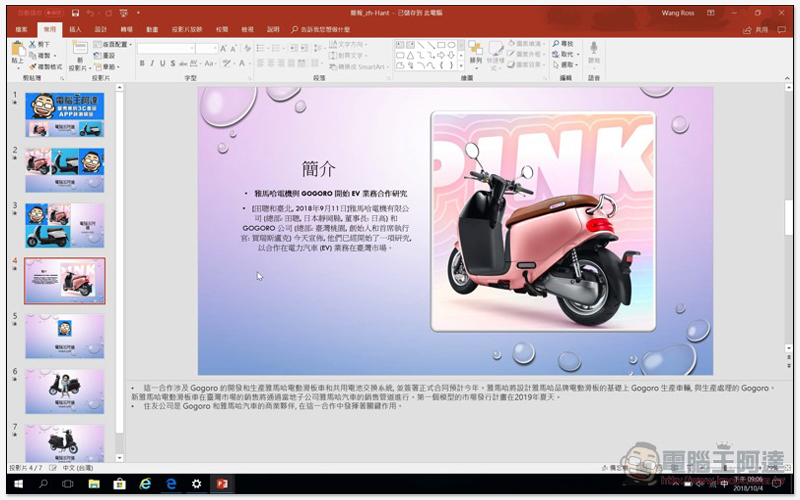The height and width of the screenshot is (500, 800).
Task: Open the Shape Fill (圖案填滿) menu
Action: 528,44
